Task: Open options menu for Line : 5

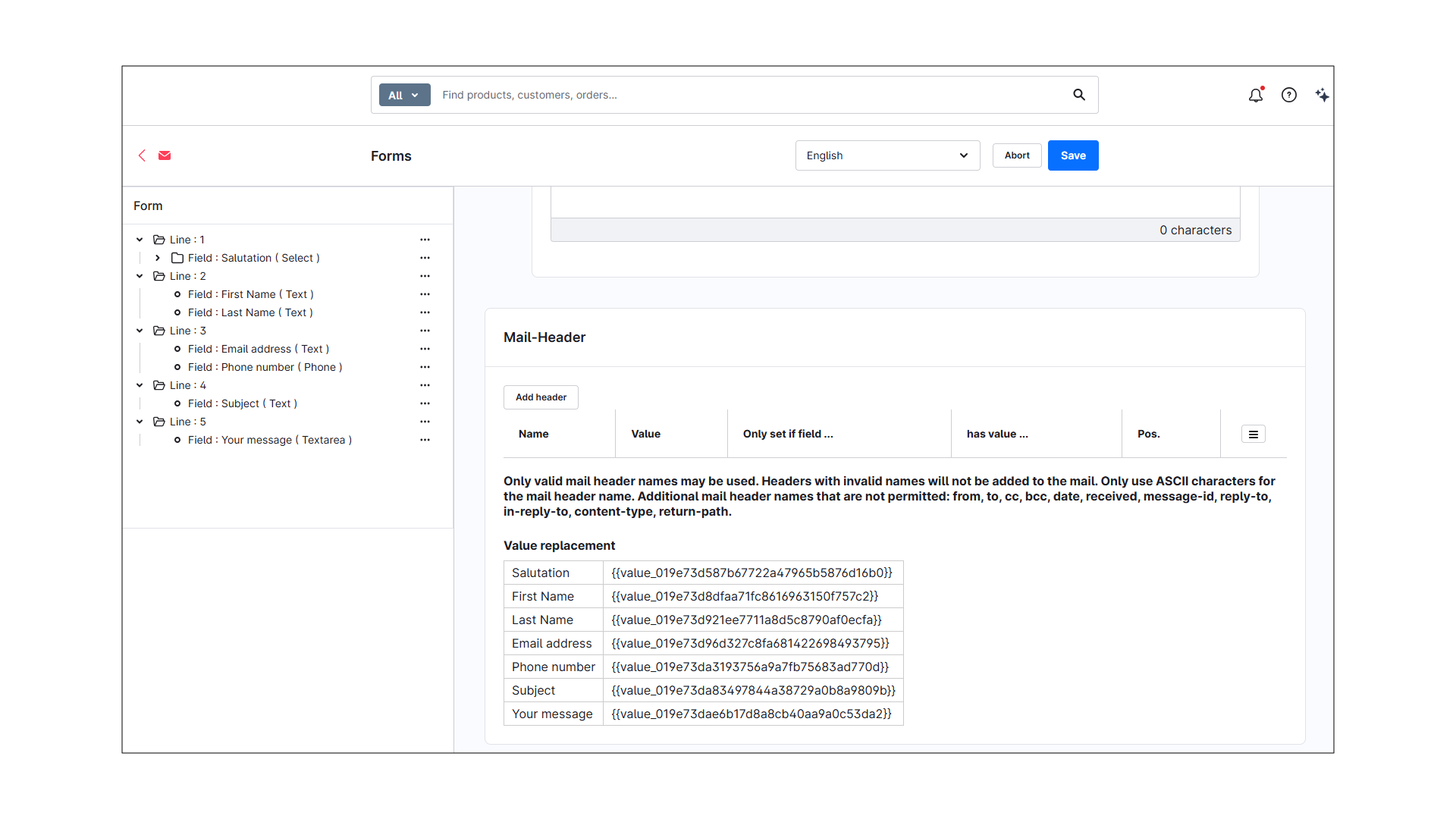Action: point(425,422)
